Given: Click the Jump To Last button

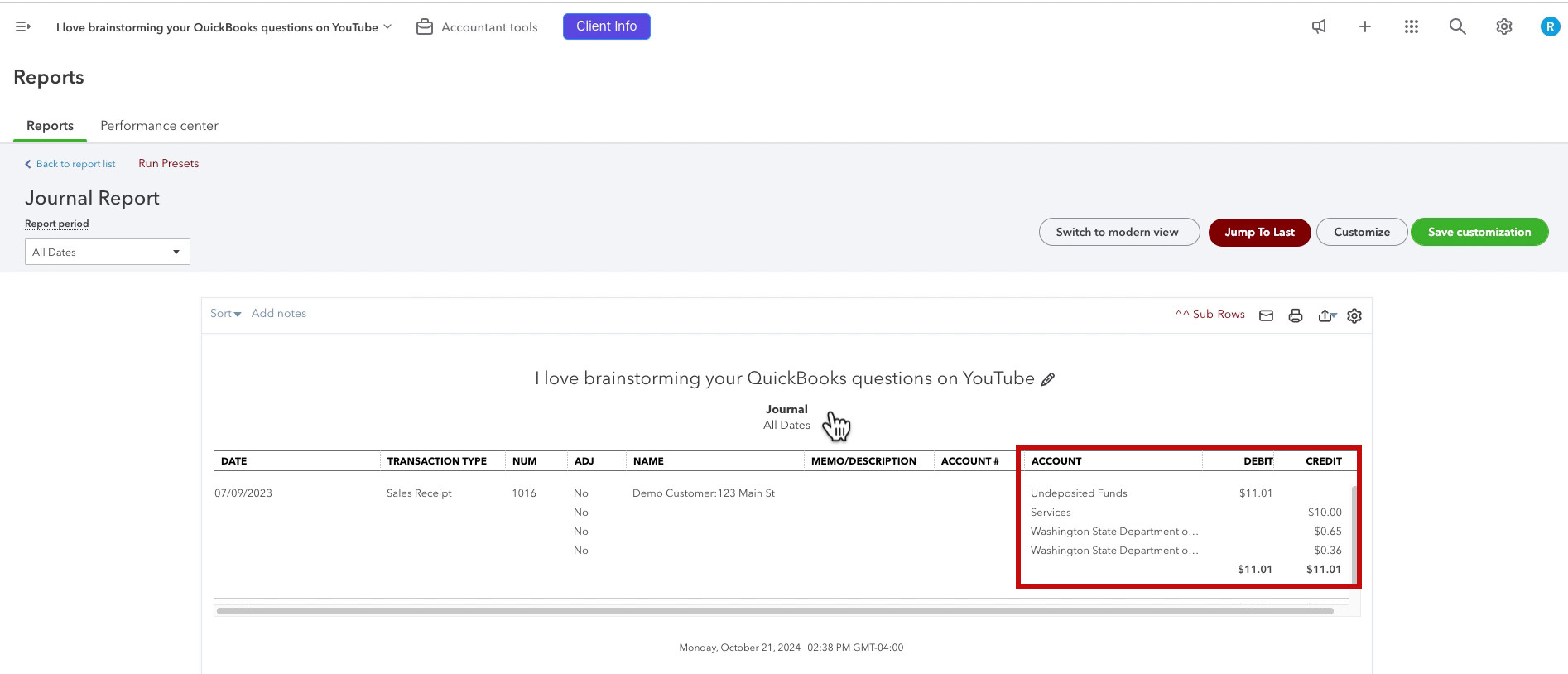Looking at the screenshot, I should [x=1259, y=232].
